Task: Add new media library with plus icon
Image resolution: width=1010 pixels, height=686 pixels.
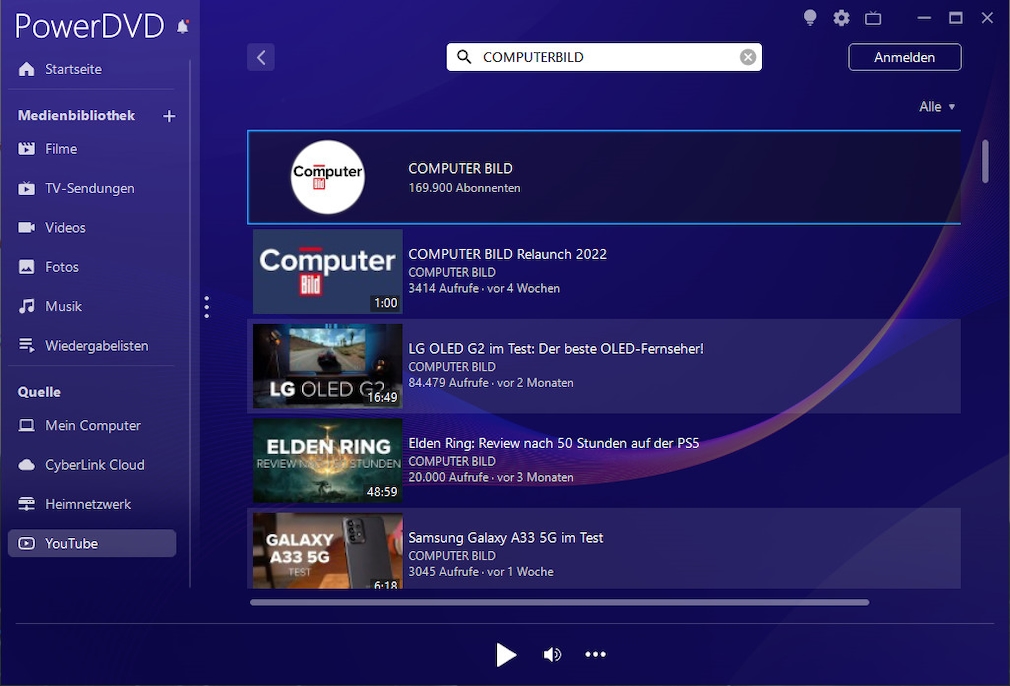Action: click(169, 116)
